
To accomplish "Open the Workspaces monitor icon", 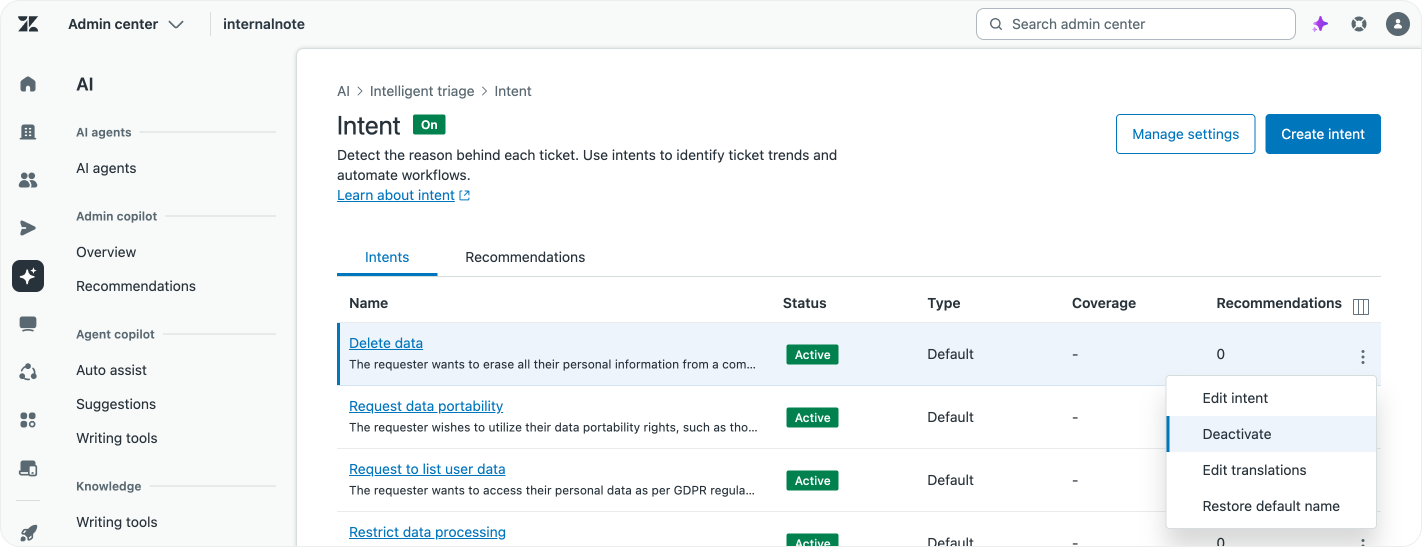I will 28,324.
